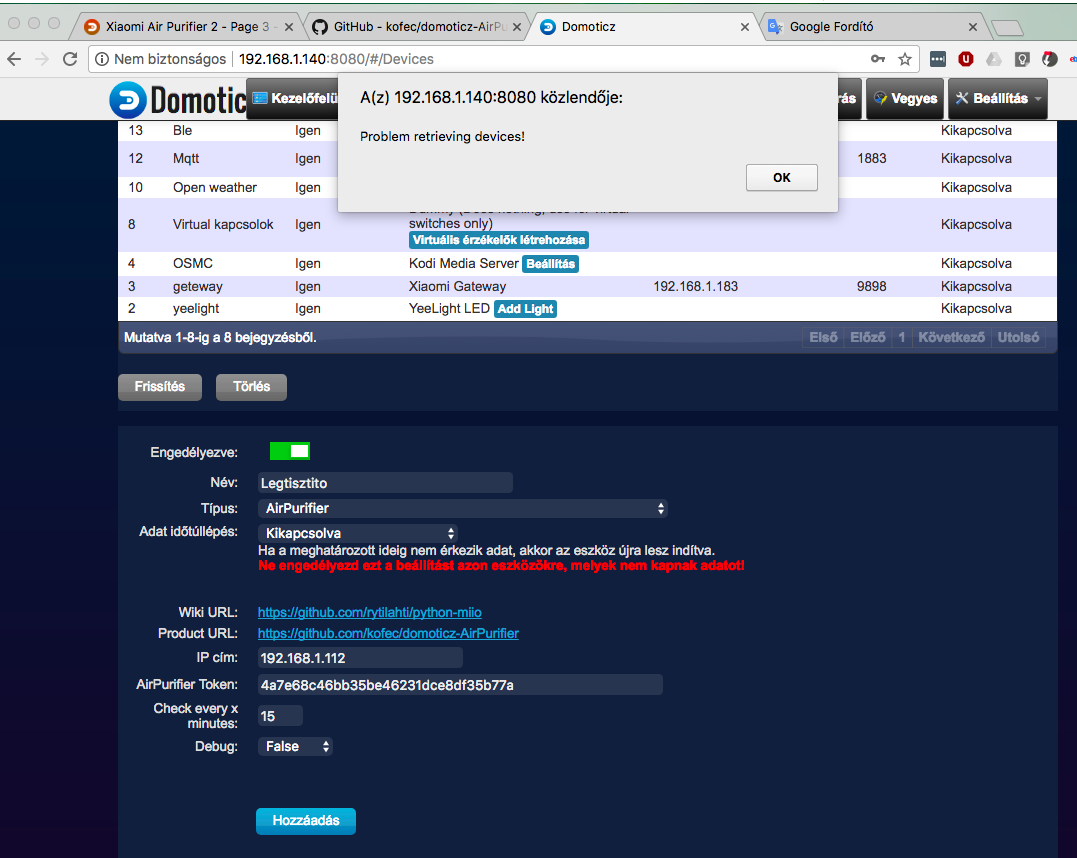Viewport: 1077px width, 858px height.
Task: Open the Debug dropdown set to False
Action: 295,746
